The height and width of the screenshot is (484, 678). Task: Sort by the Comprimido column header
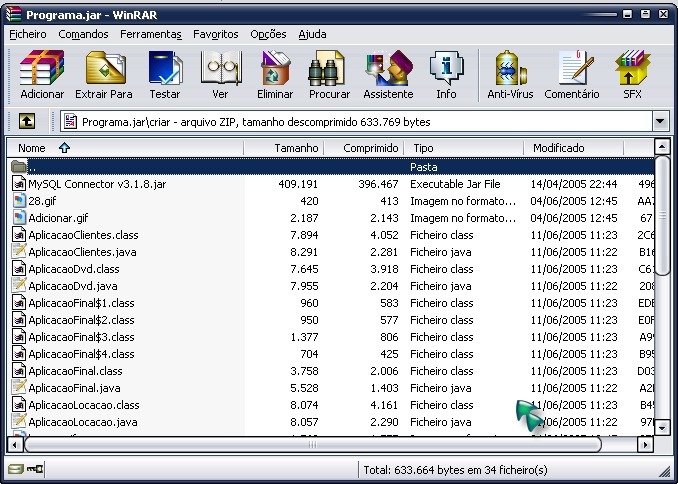tap(364, 148)
